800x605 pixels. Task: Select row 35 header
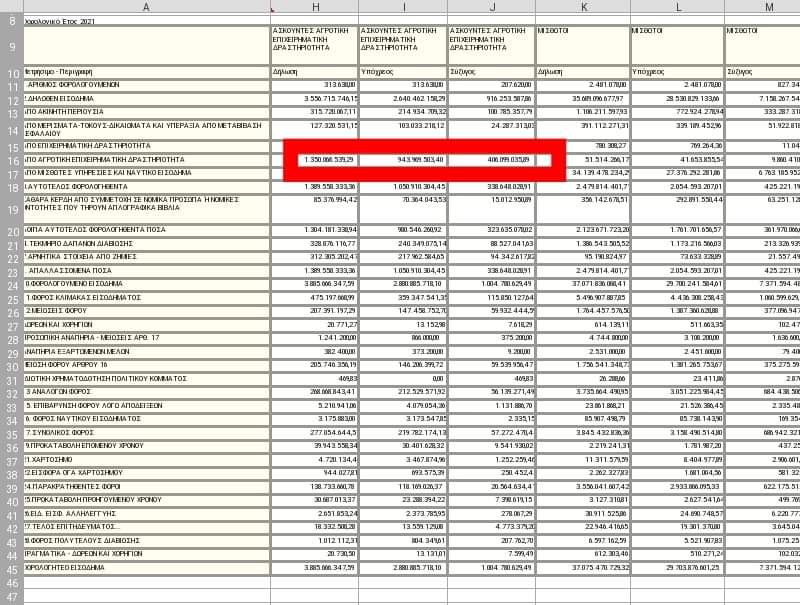tap(12, 434)
